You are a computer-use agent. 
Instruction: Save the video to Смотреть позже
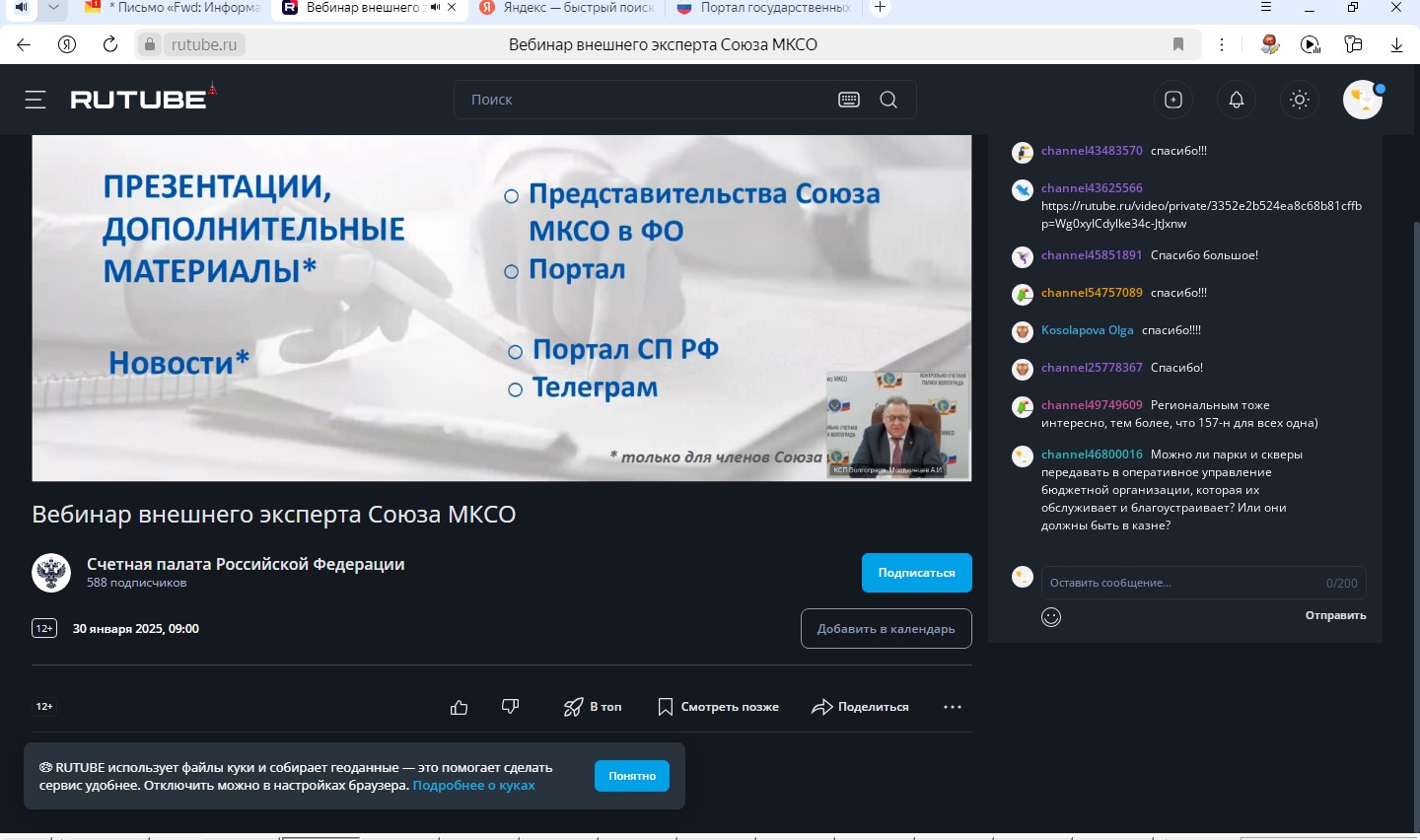pyautogui.click(x=718, y=707)
